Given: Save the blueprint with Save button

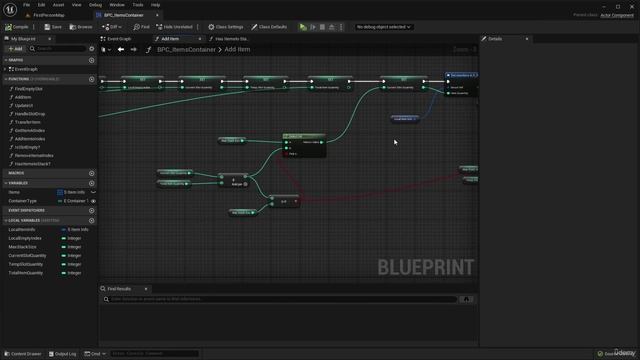Looking at the screenshot, I should (53, 27).
